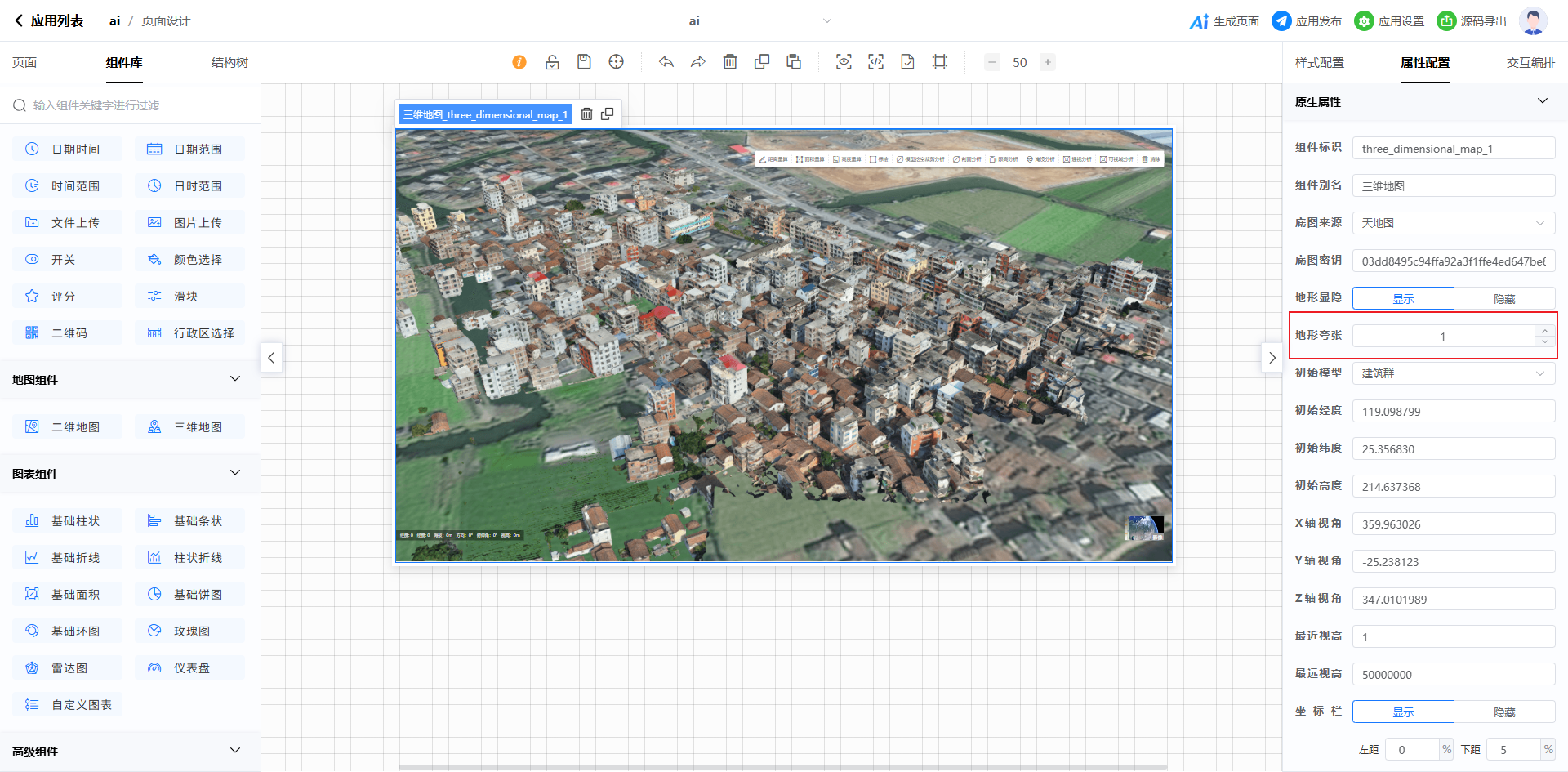Click the paste clipboard icon in toolbar

click(x=794, y=62)
